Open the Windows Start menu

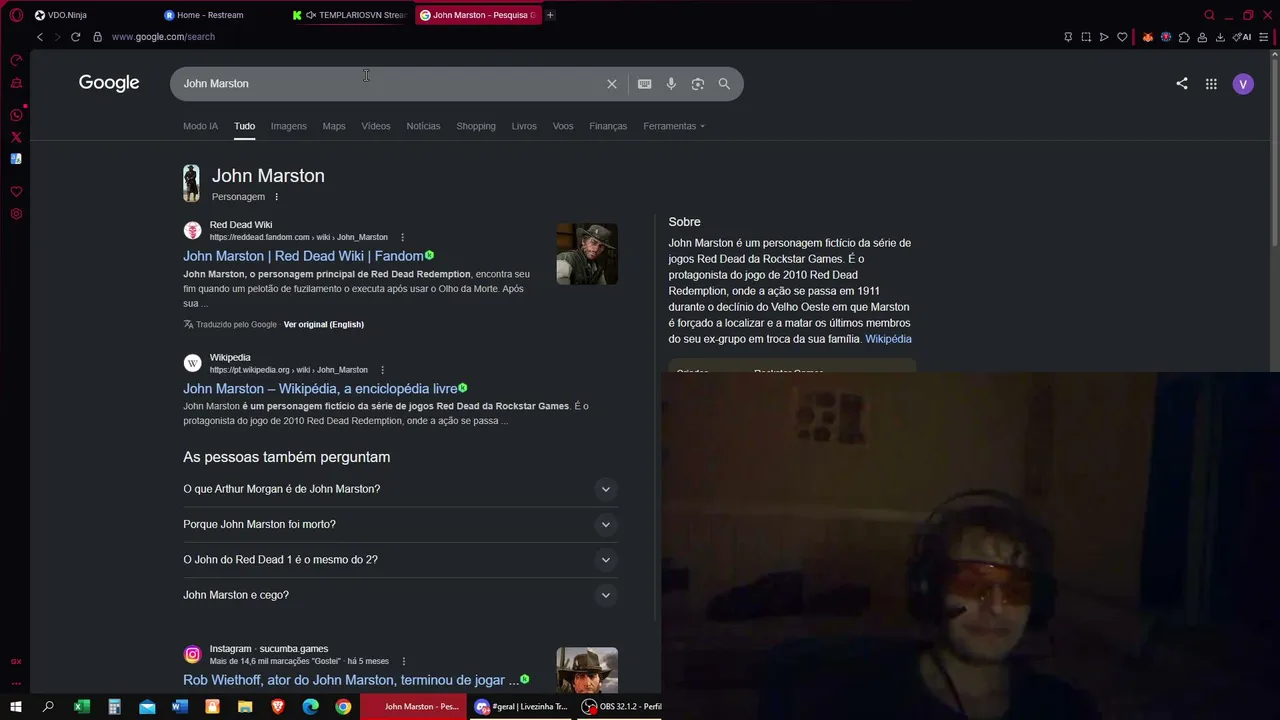click(x=16, y=707)
